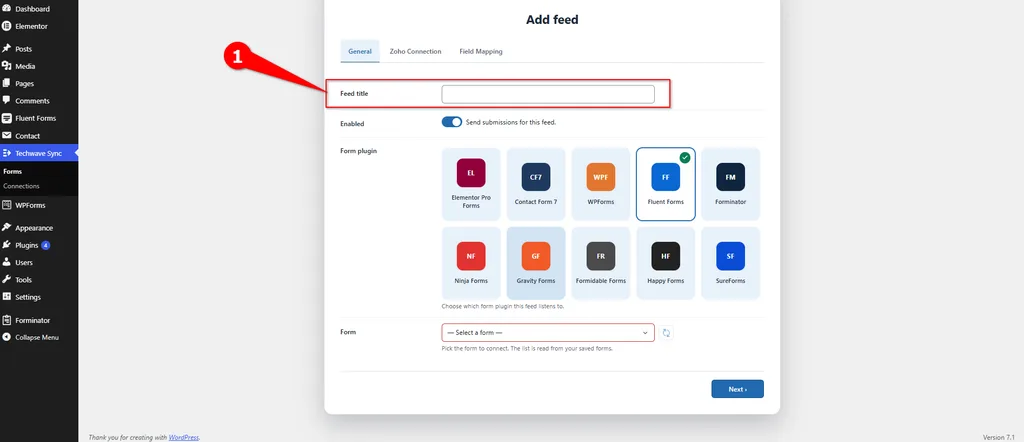
Task: Open the Zoho Connection tab
Action: (x=415, y=52)
